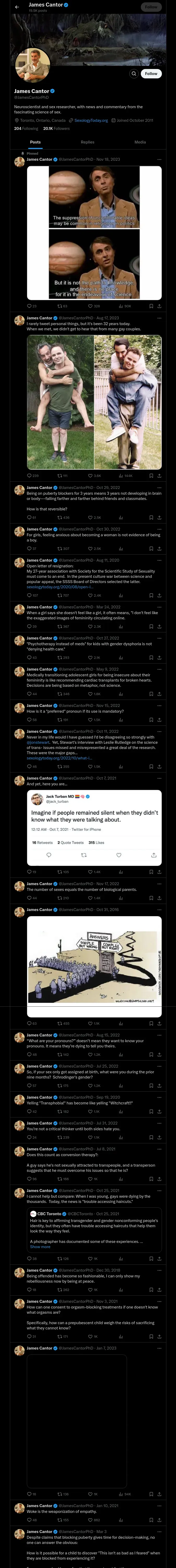Share the Oct 7, 2021 tweet
Image resolution: width=176 pixels, height=1568 pixels.
tap(159, 872)
